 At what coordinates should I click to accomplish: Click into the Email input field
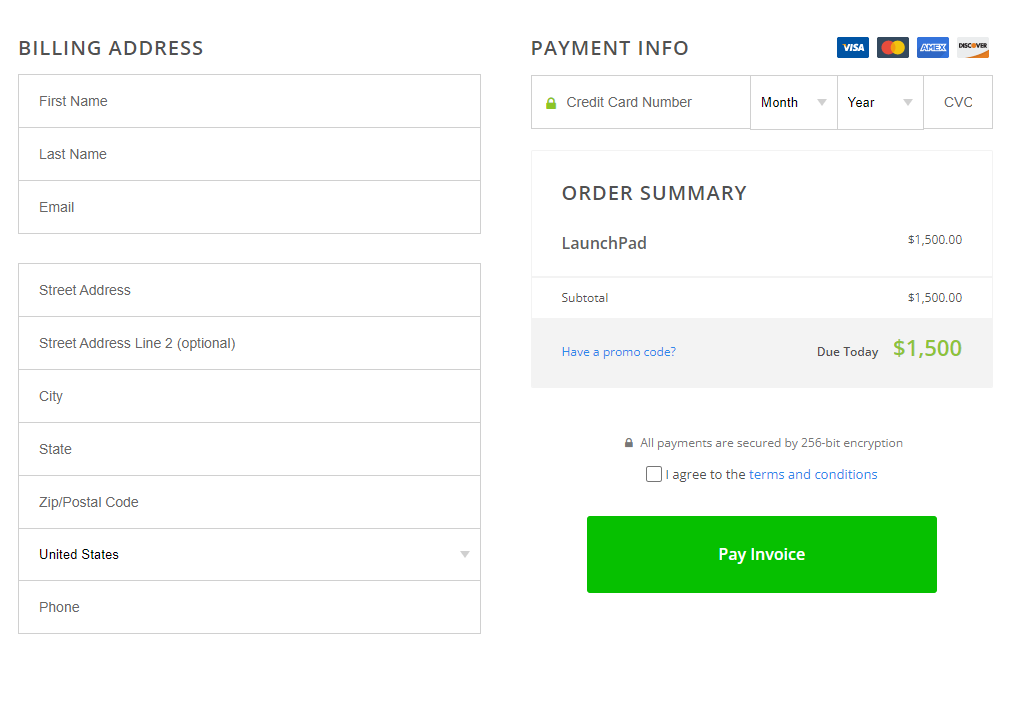click(x=249, y=207)
